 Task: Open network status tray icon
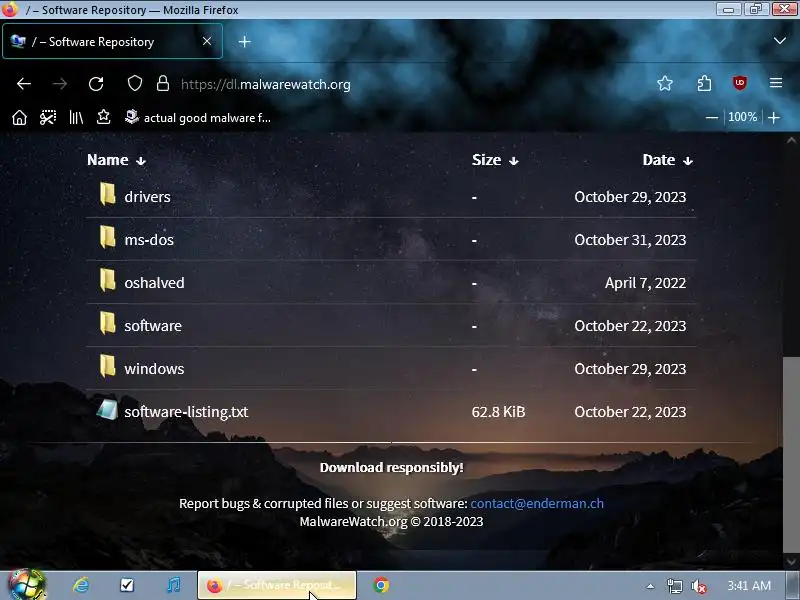click(674, 586)
